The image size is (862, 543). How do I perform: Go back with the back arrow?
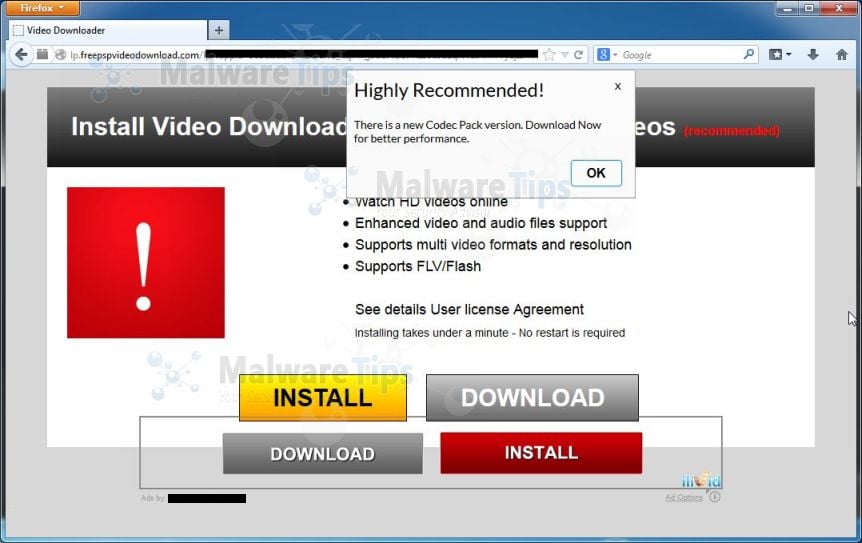point(21,54)
